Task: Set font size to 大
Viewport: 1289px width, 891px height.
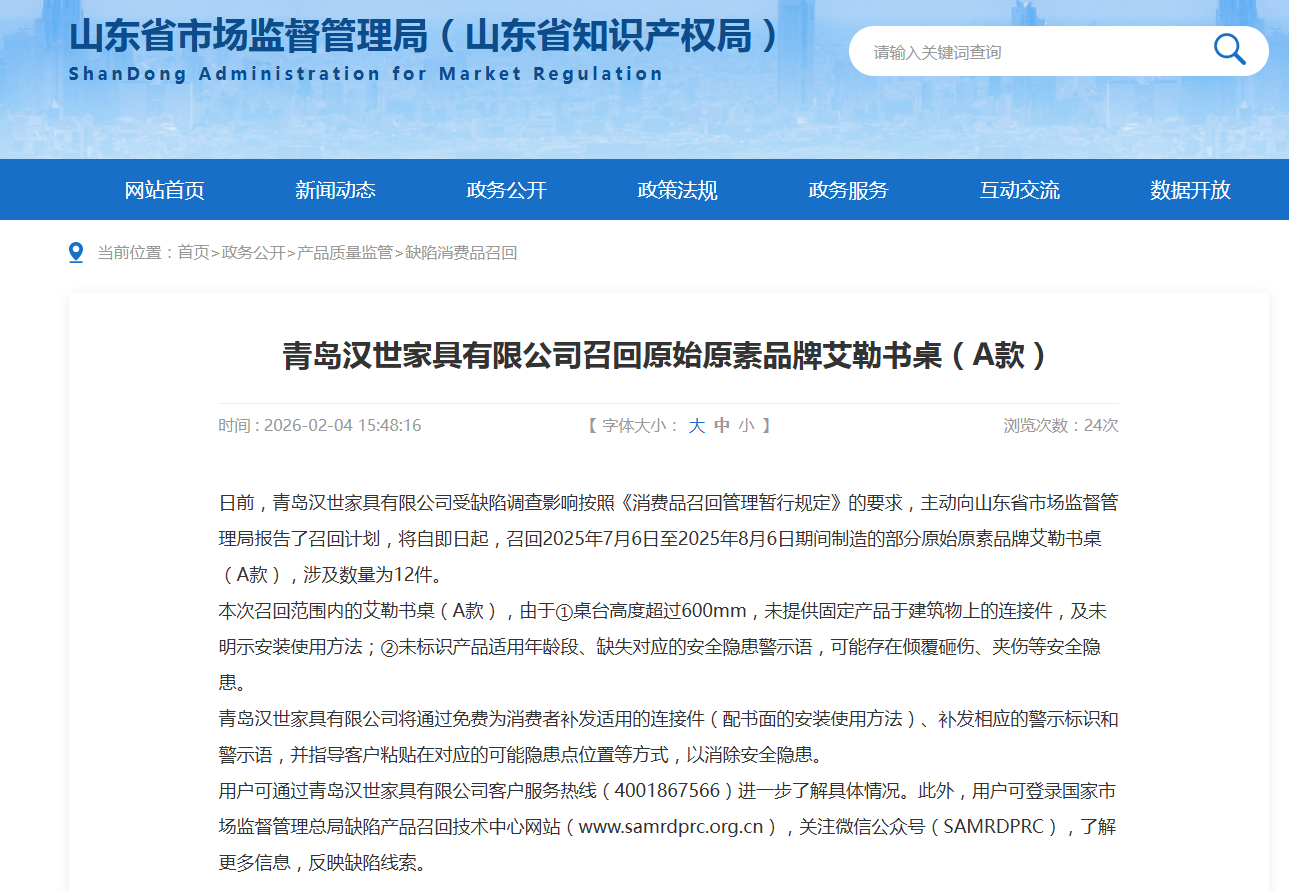Action: pos(696,426)
